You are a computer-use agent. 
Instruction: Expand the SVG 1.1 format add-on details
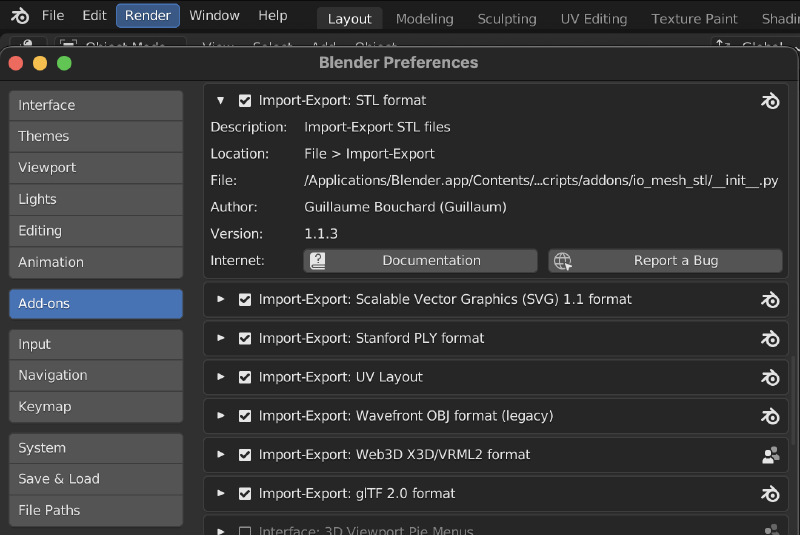click(220, 299)
